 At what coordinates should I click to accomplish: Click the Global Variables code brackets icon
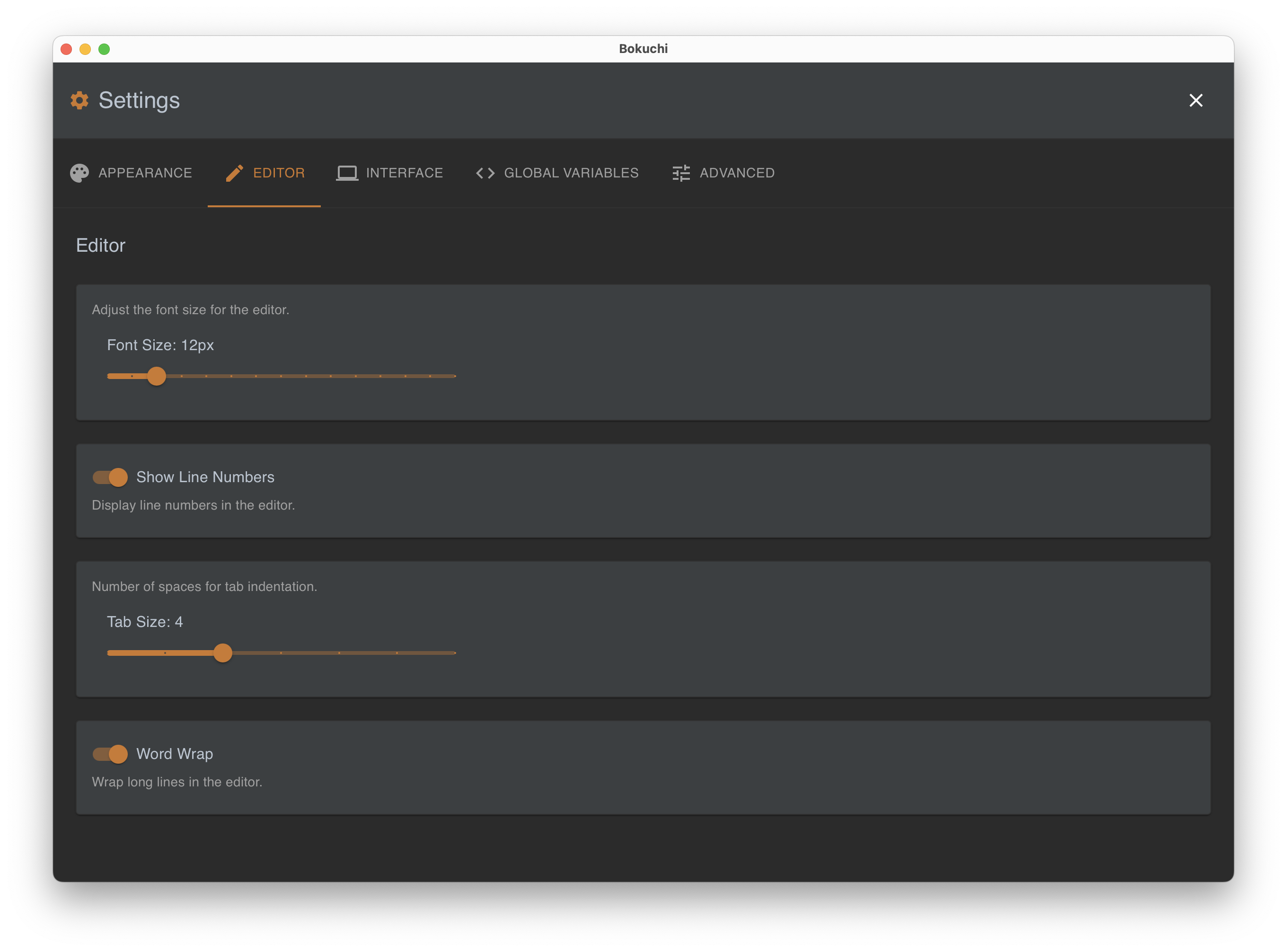coord(485,173)
